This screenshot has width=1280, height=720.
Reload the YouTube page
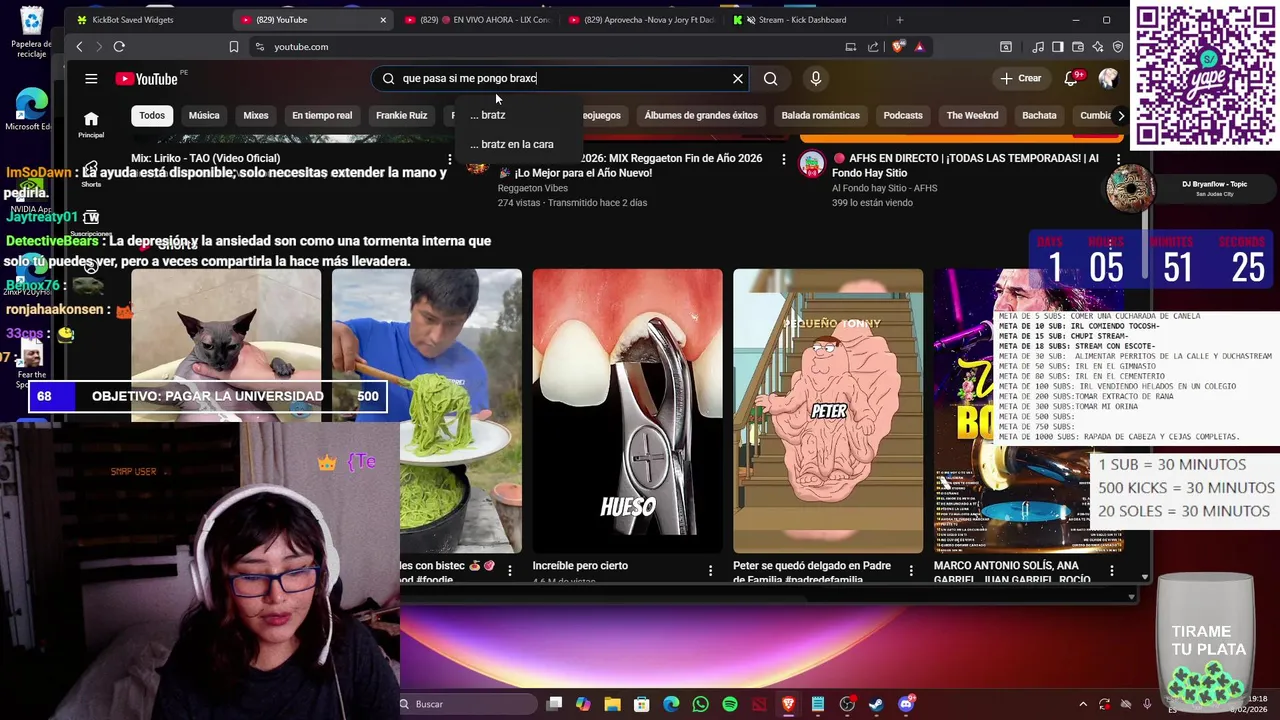tap(119, 46)
